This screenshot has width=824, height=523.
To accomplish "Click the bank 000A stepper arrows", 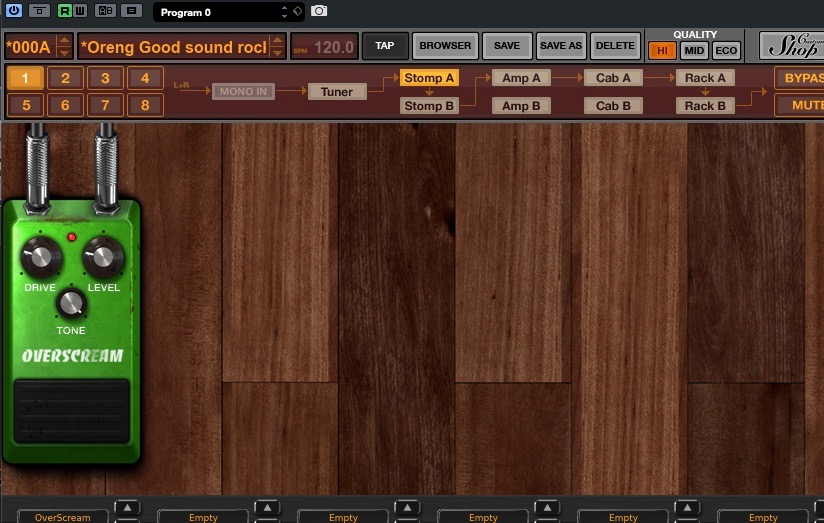I will 65,47.
